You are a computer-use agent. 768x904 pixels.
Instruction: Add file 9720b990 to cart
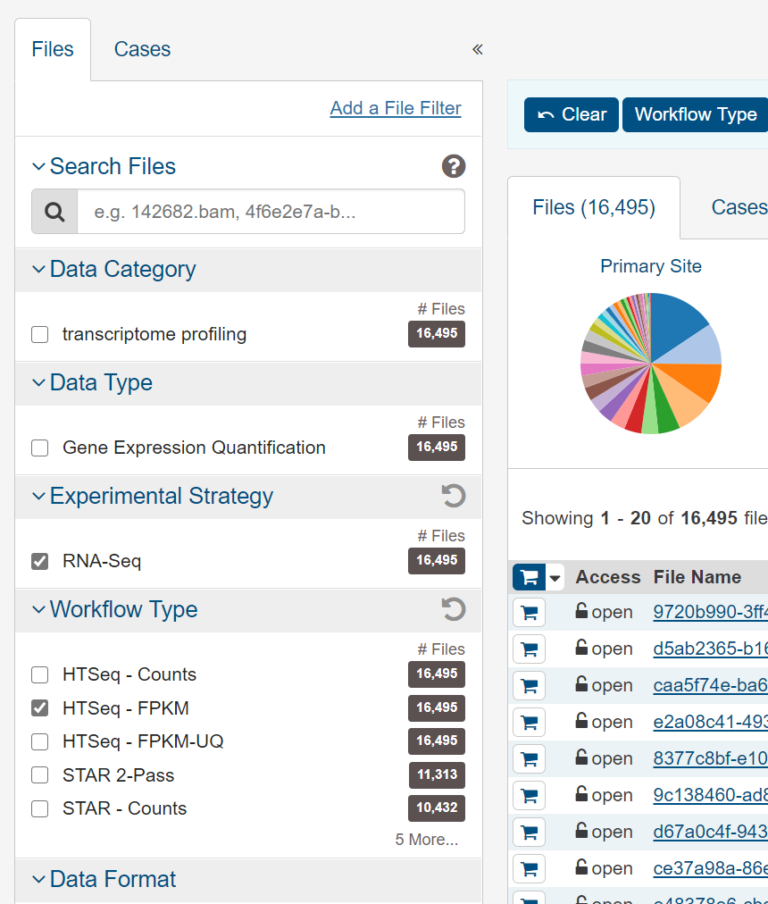529,612
